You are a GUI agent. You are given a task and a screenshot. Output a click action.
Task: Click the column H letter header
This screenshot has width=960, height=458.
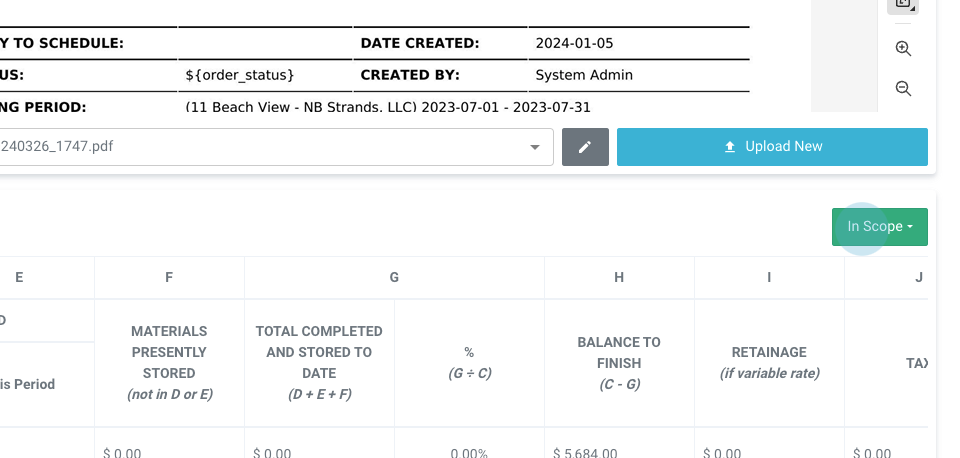pos(619,278)
